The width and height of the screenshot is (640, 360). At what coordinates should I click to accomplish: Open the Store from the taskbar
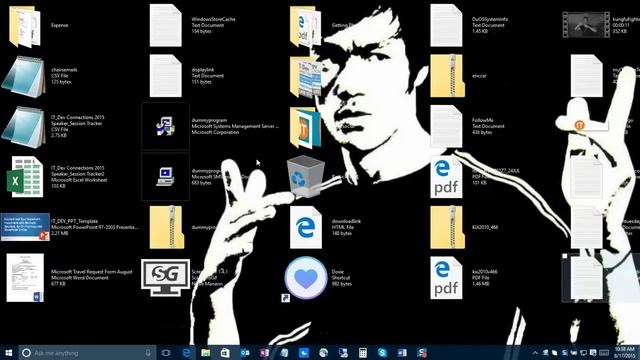[x=225, y=353]
